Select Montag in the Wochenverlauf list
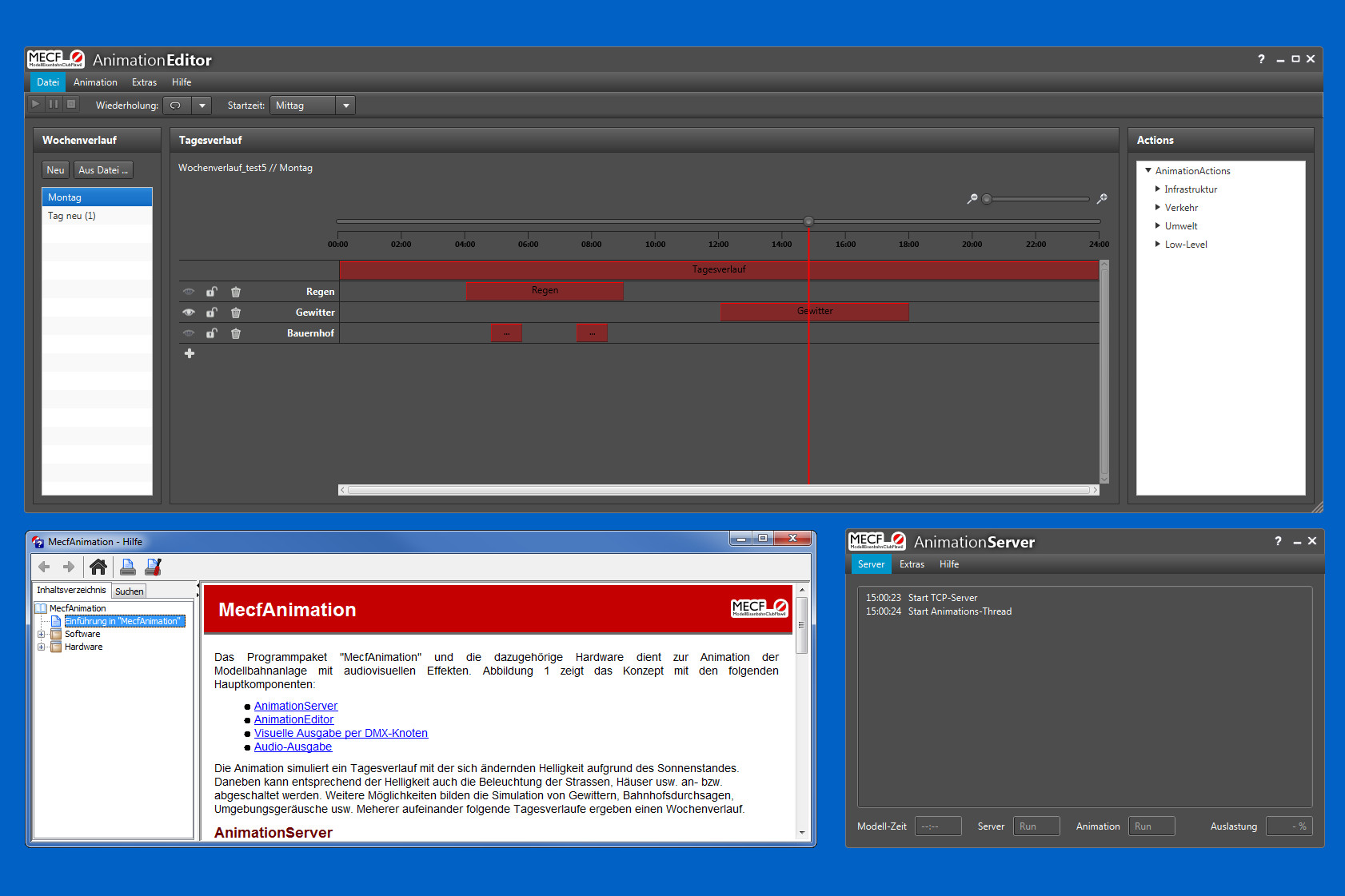Screen dimensions: 1345x896 click(97, 197)
